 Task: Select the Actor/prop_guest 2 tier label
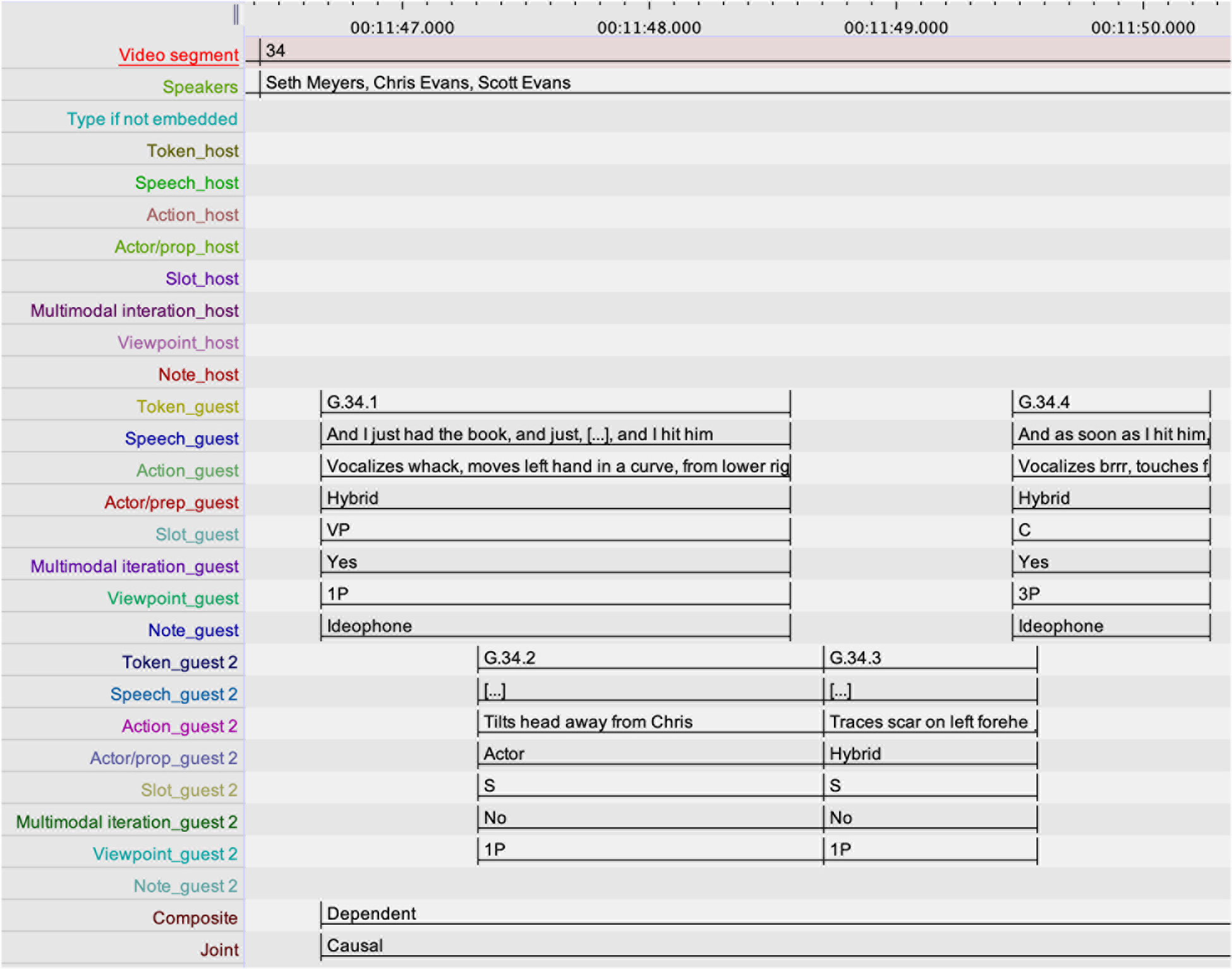164,758
